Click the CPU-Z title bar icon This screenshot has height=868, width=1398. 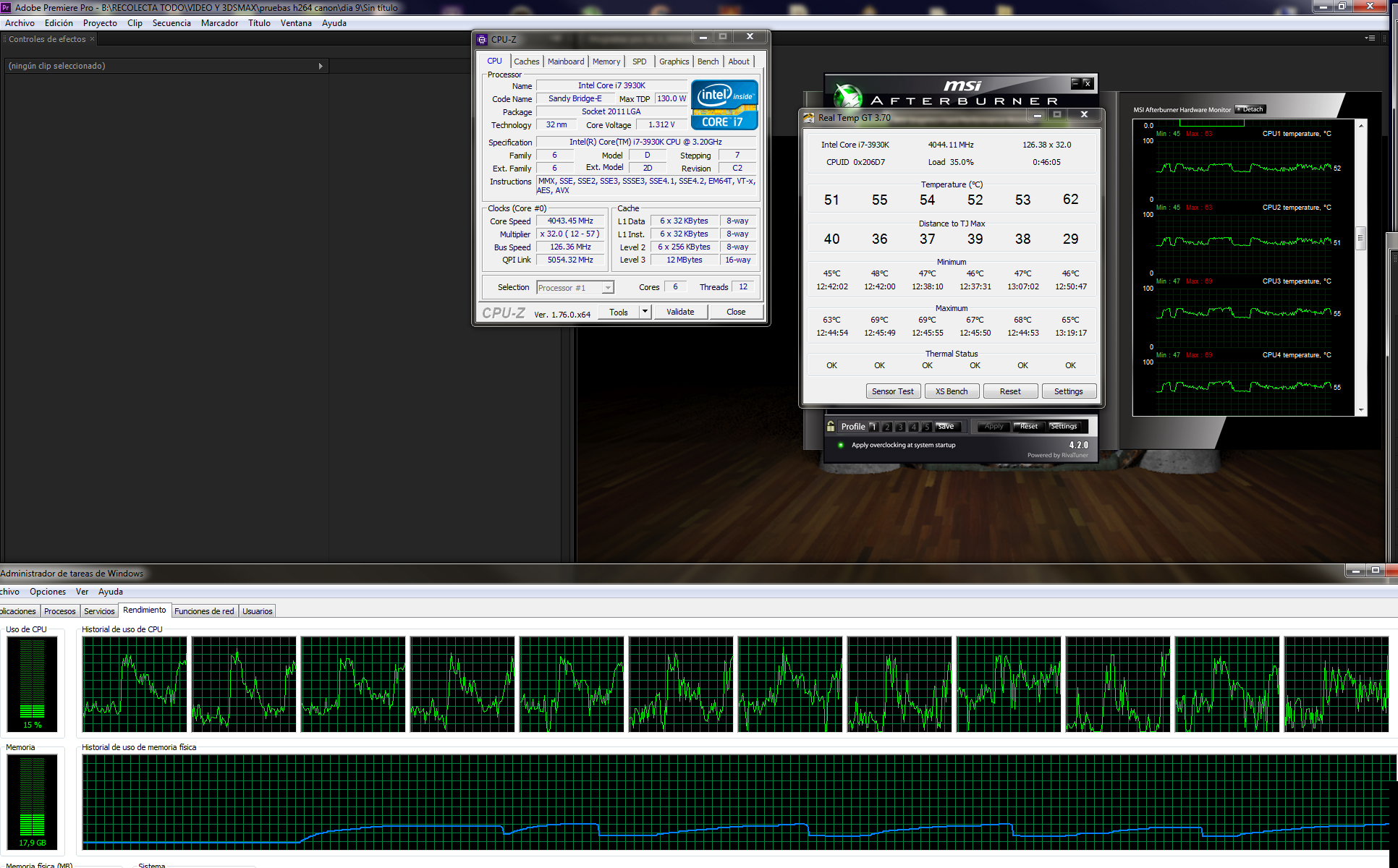(x=483, y=40)
